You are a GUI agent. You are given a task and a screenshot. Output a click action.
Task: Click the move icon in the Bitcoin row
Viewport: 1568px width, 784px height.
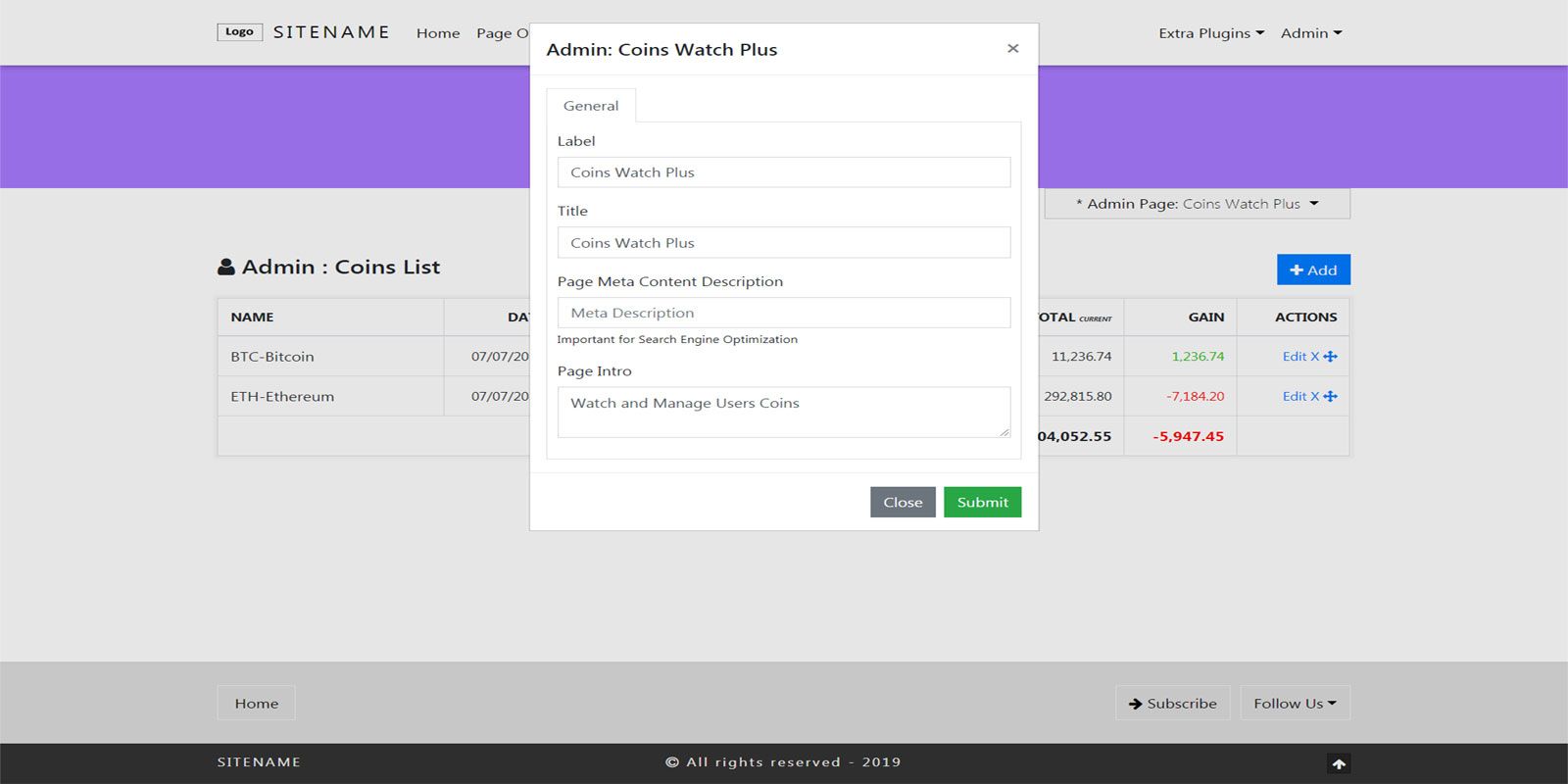[x=1330, y=357]
